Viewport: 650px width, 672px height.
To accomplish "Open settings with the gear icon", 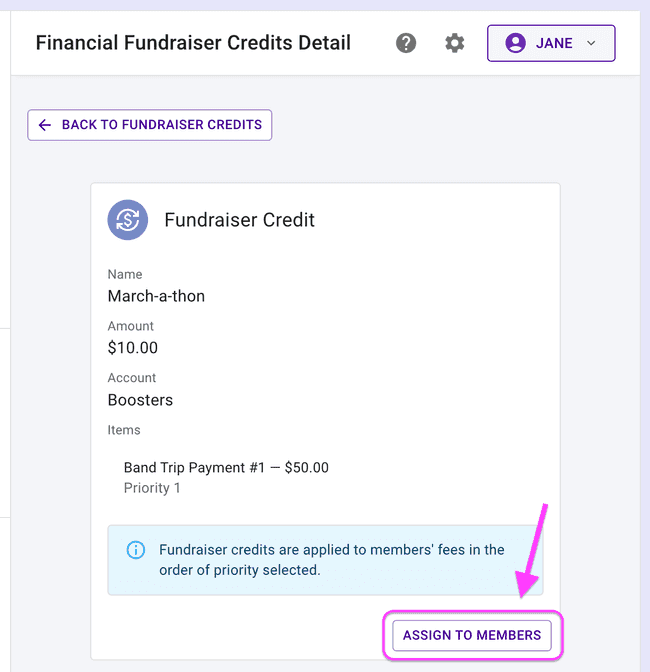I will 455,43.
